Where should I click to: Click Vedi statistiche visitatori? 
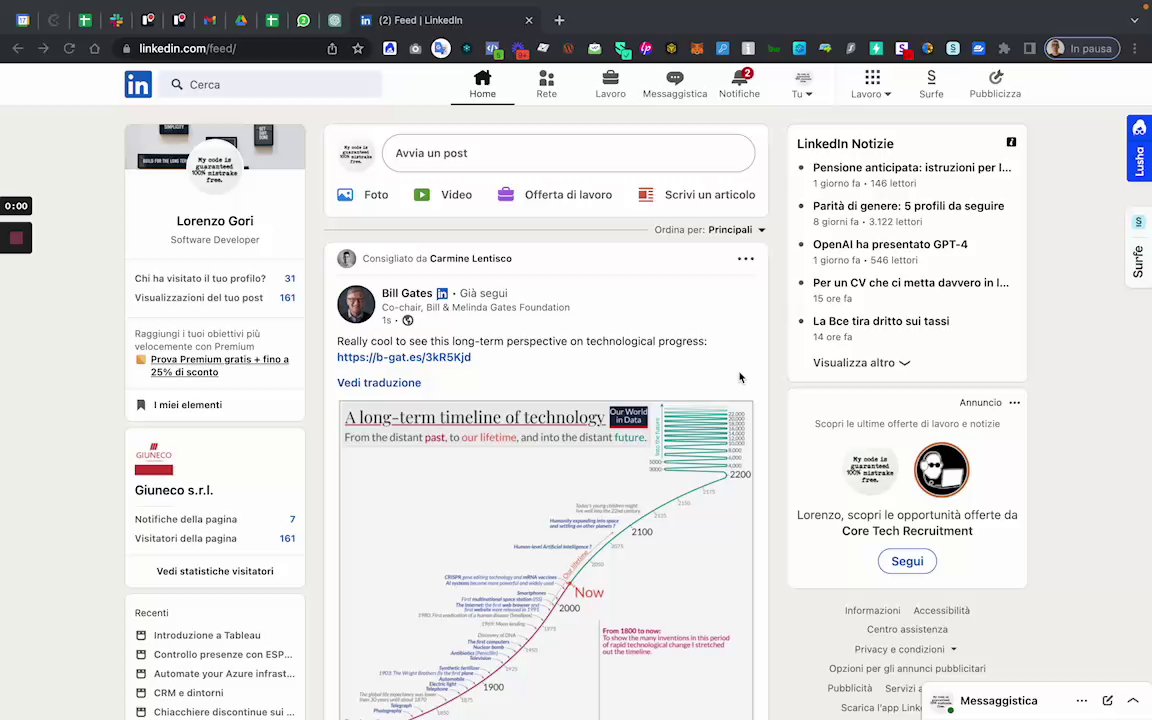215,571
